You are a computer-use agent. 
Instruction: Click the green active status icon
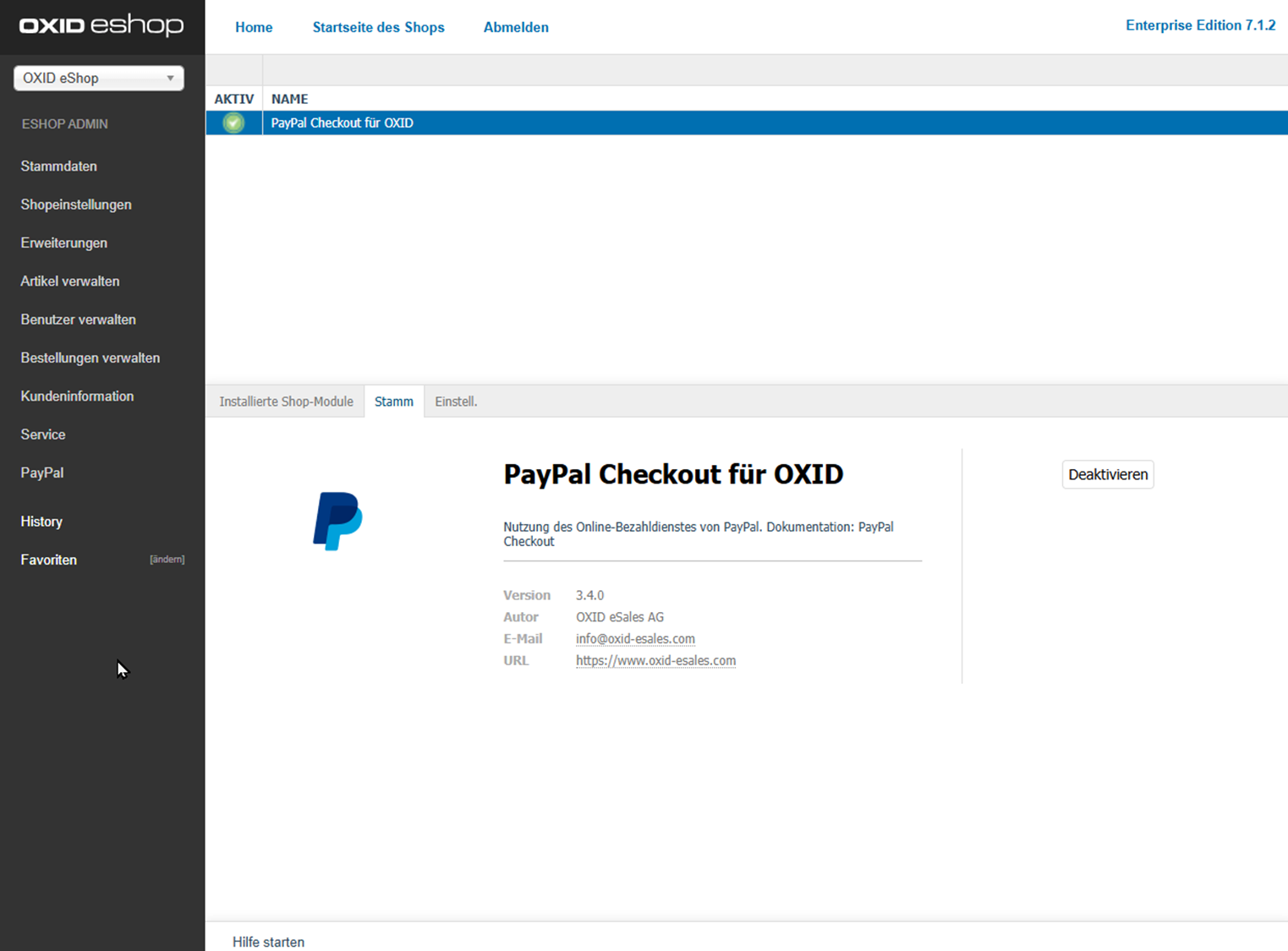(233, 123)
